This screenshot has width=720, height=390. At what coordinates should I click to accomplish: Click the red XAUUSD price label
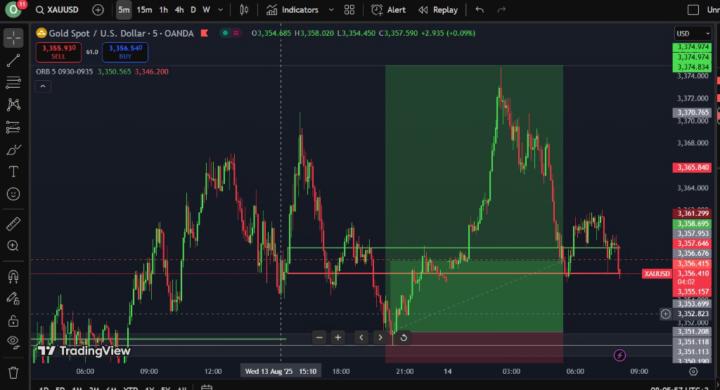657,274
